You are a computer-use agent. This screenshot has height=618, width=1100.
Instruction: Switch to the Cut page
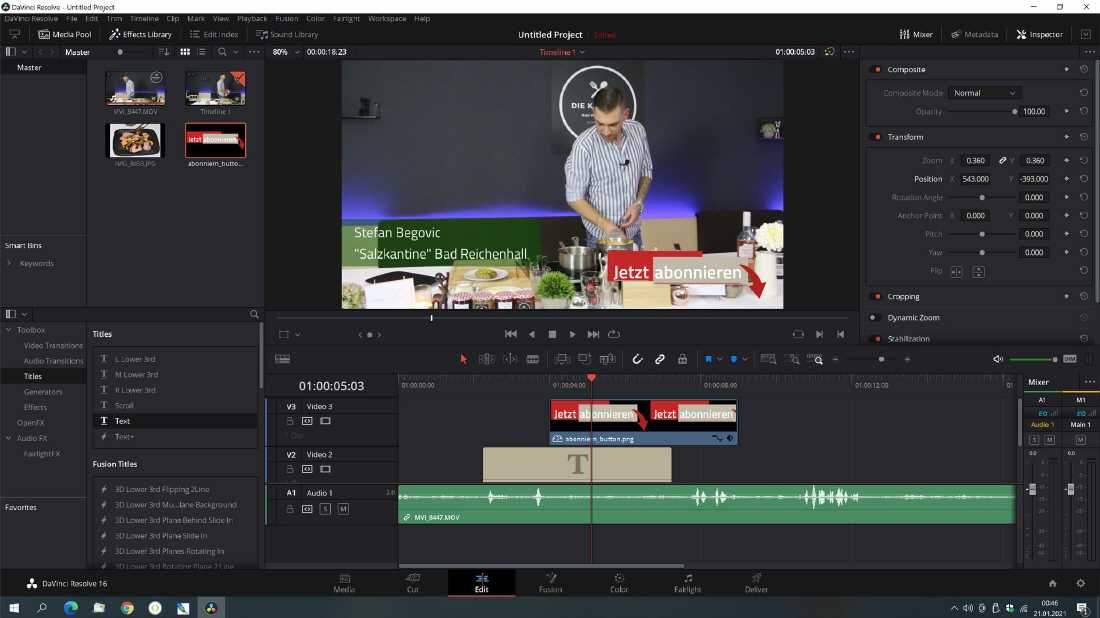[412, 583]
